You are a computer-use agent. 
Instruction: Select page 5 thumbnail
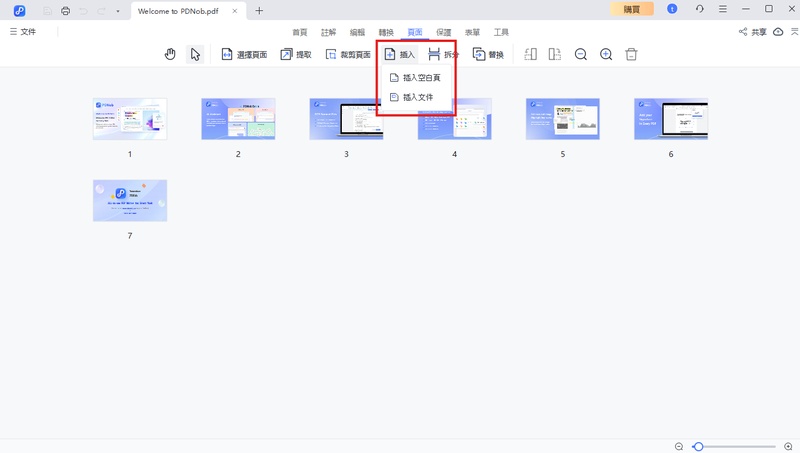(563, 119)
